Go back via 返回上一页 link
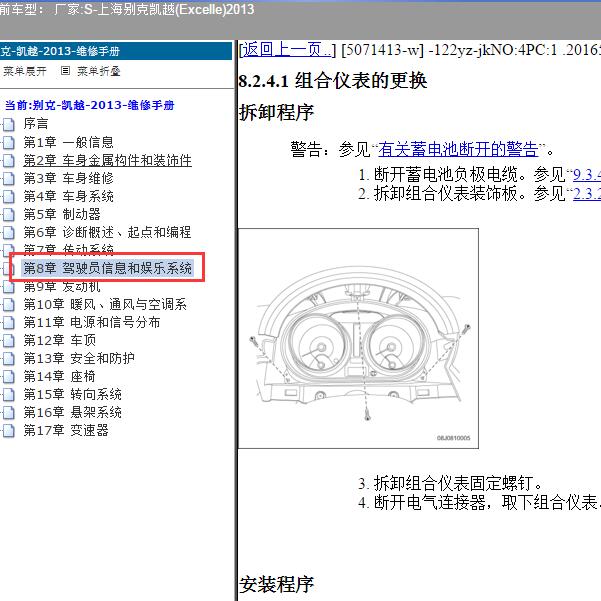Image resolution: width=601 pixels, height=601 pixels. (287, 50)
